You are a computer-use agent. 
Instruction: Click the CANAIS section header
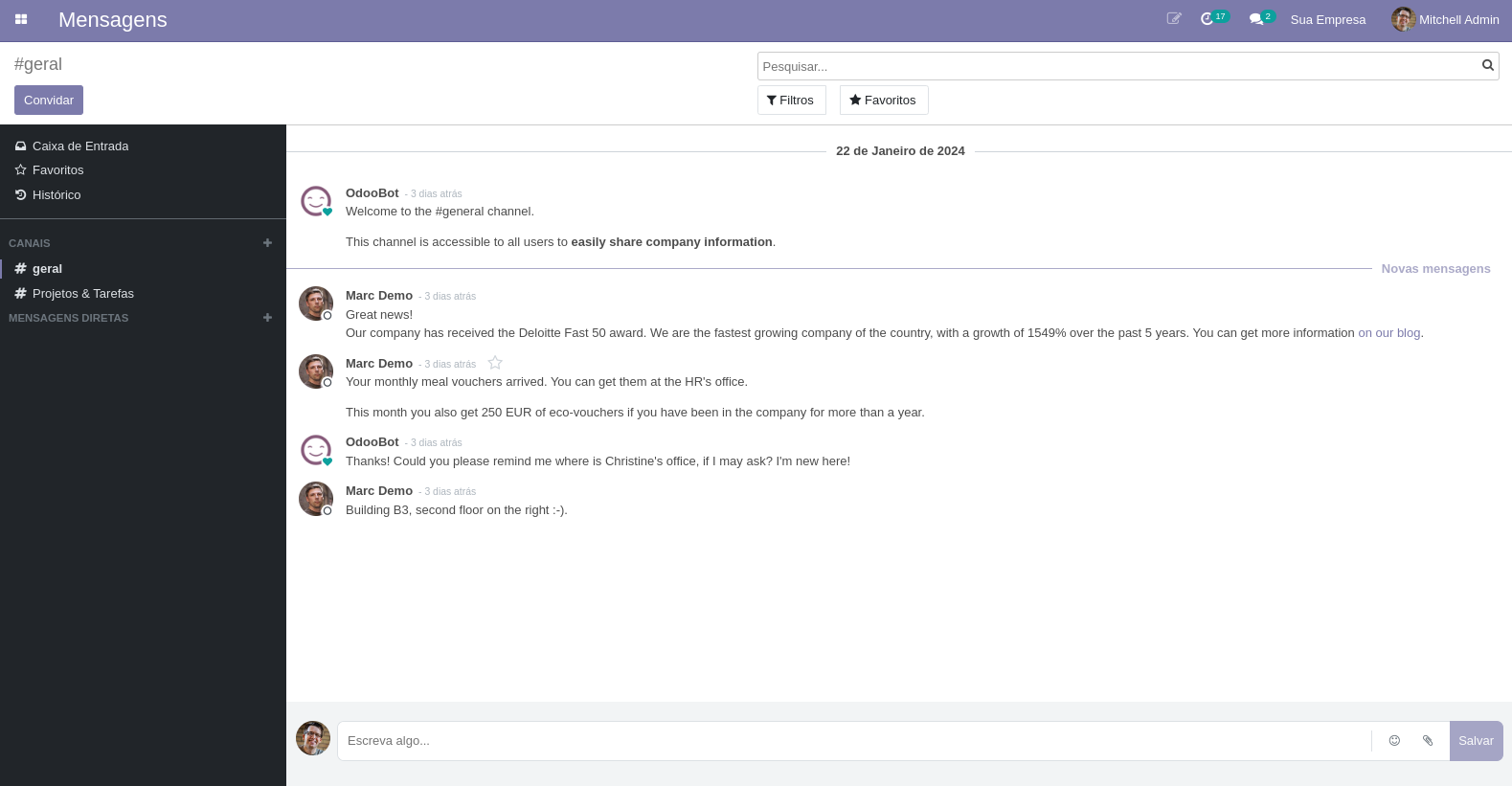[x=30, y=243]
